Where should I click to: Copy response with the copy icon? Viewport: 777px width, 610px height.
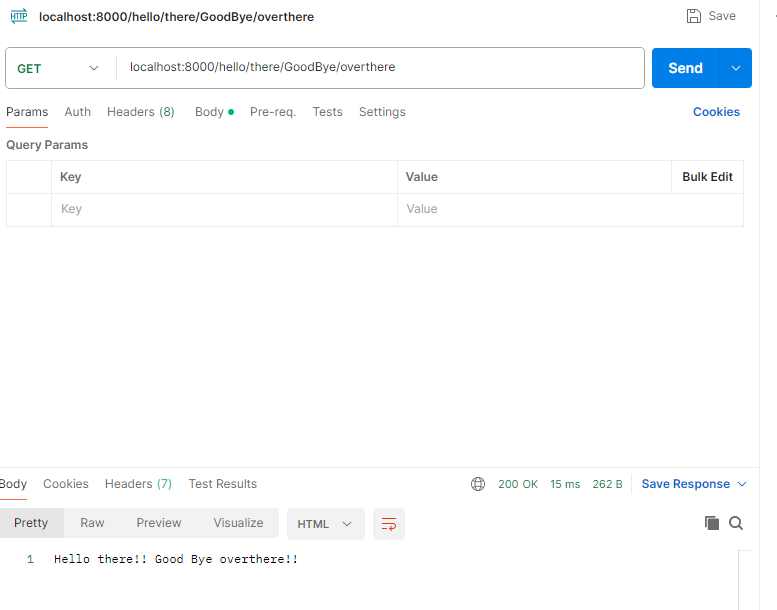pos(712,523)
